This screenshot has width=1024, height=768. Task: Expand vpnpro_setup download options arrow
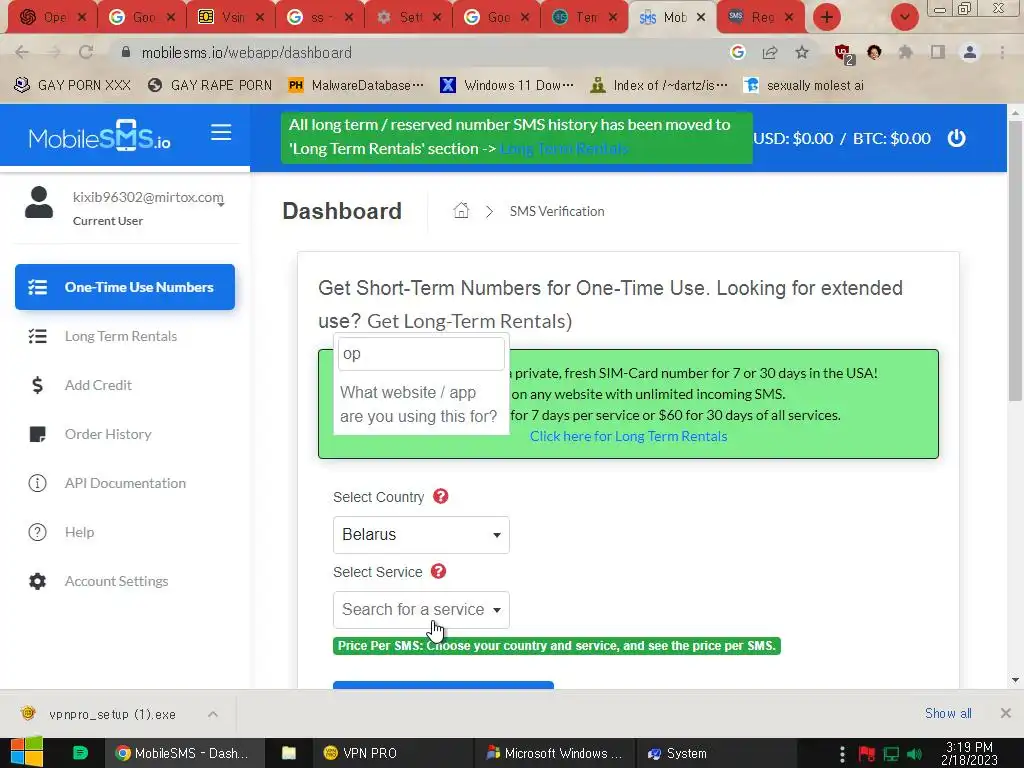213,714
